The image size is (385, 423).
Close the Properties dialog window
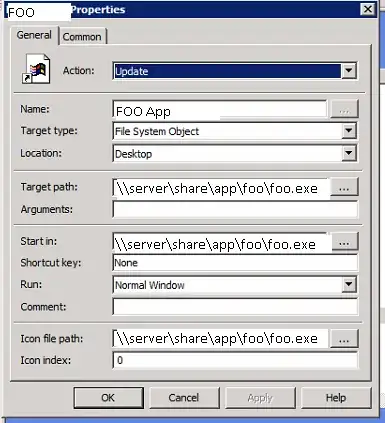pyautogui.click(x=368, y=9)
